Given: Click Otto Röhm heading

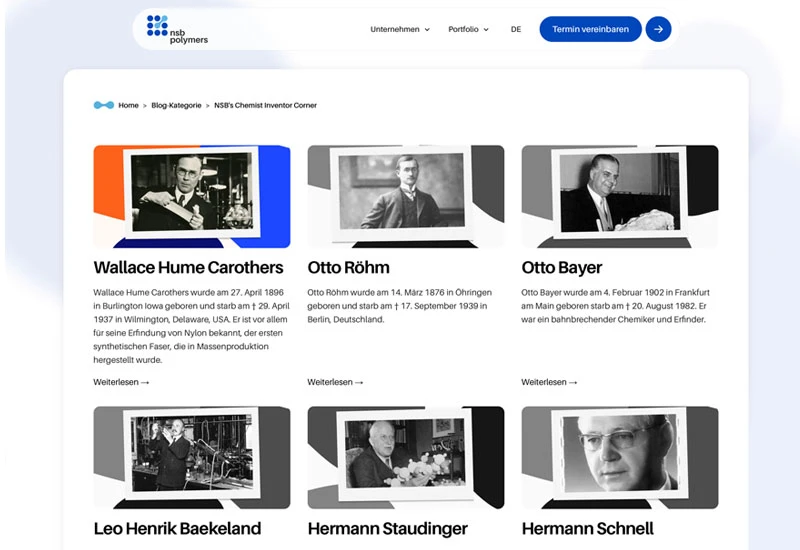Looking at the screenshot, I should click(348, 267).
